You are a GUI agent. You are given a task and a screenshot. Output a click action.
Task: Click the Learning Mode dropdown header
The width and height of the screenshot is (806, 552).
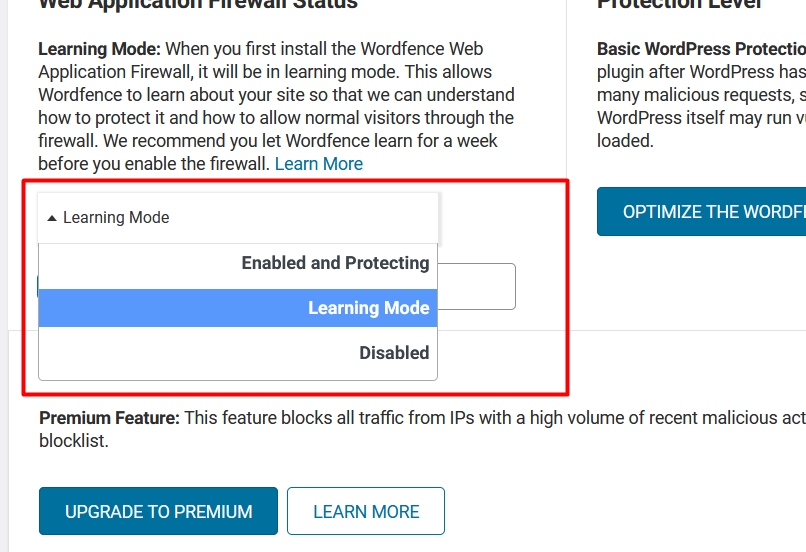tap(238, 218)
